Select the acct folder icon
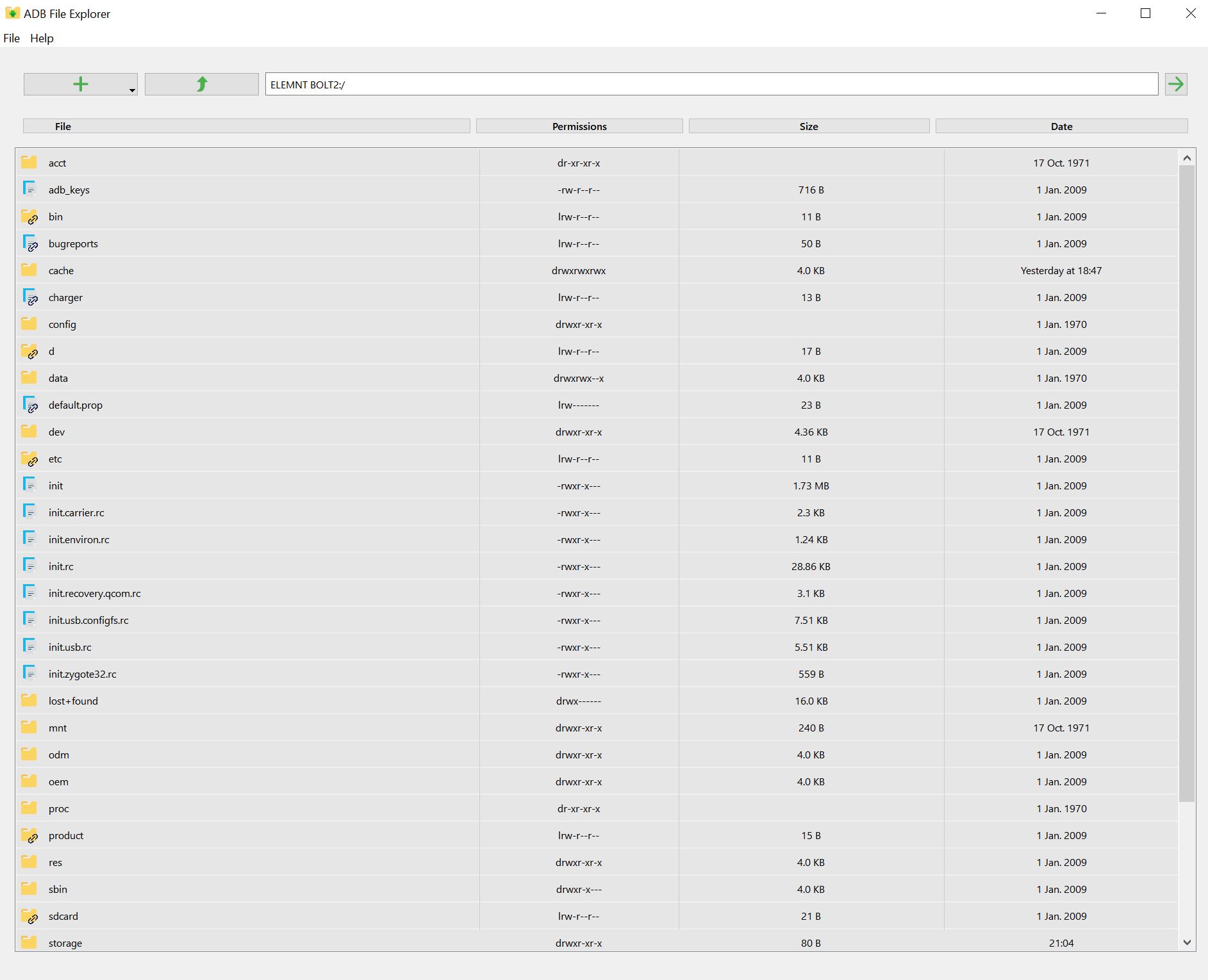1208x980 pixels. click(29, 162)
